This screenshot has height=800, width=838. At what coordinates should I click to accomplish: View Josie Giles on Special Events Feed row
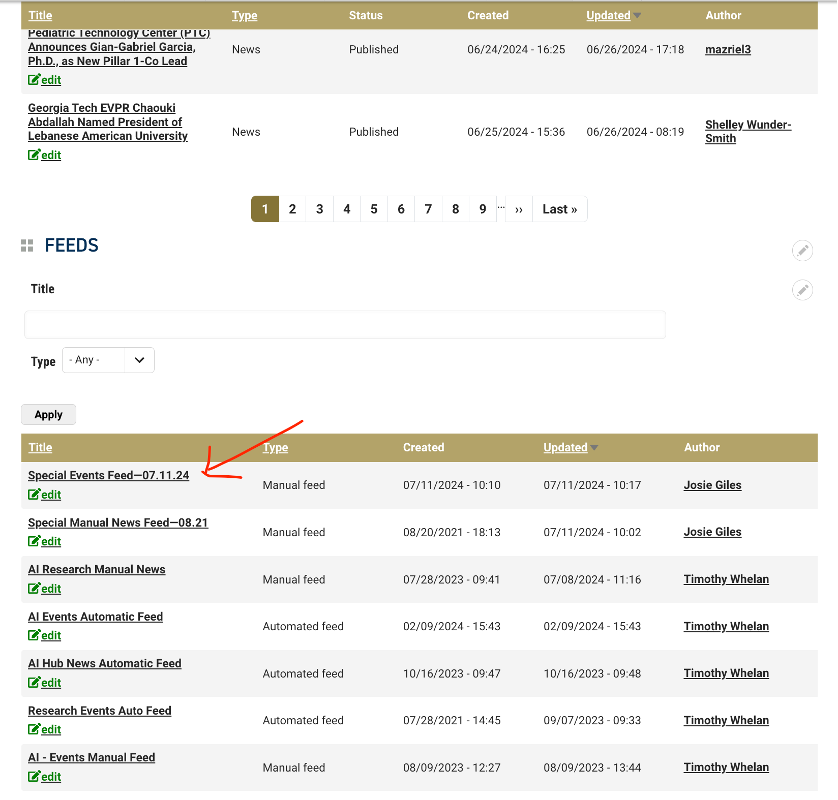click(712, 485)
